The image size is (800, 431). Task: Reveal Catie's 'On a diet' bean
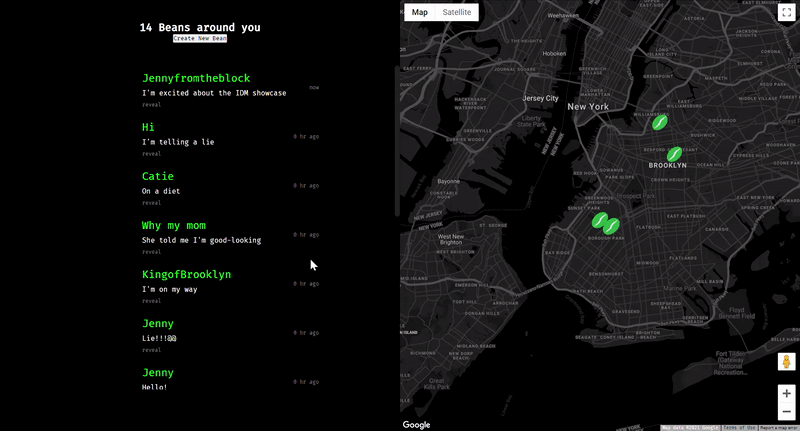[x=152, y=203]
